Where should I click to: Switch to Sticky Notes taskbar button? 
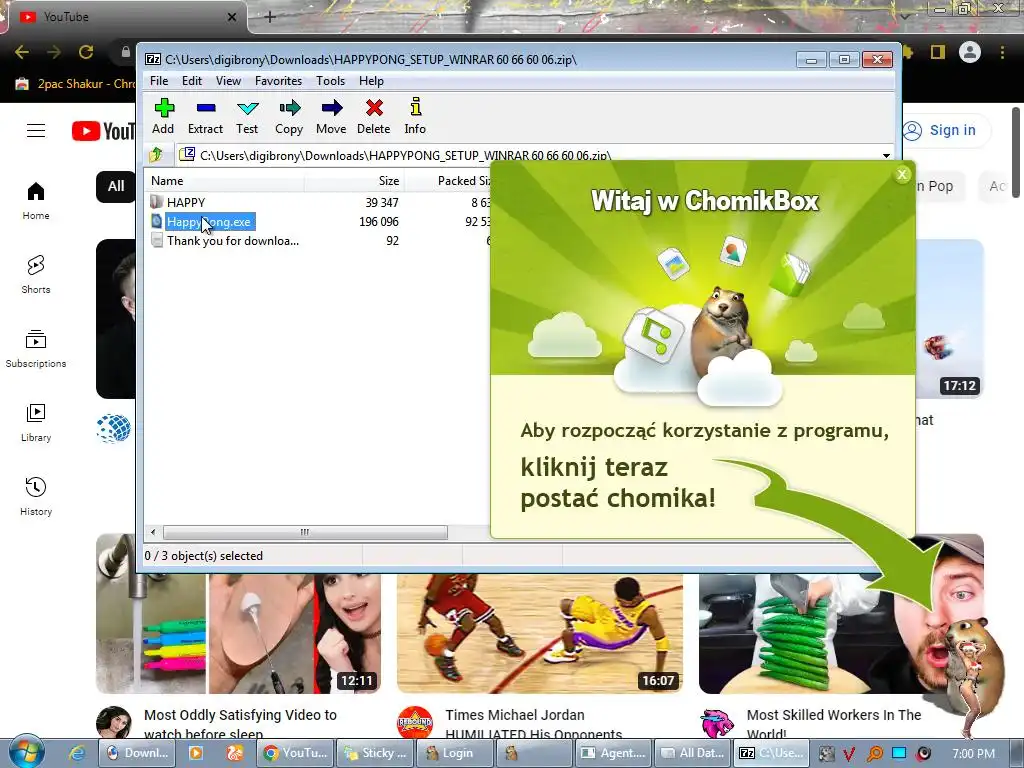[376, 753]
